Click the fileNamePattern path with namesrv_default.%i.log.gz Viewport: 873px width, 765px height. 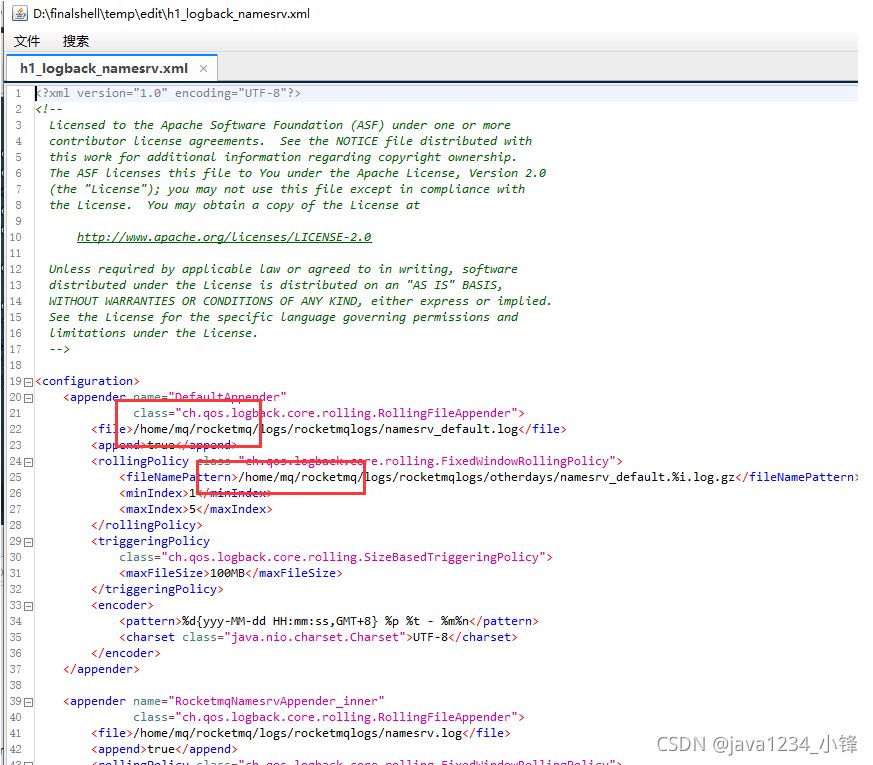(x=487, y=477)
